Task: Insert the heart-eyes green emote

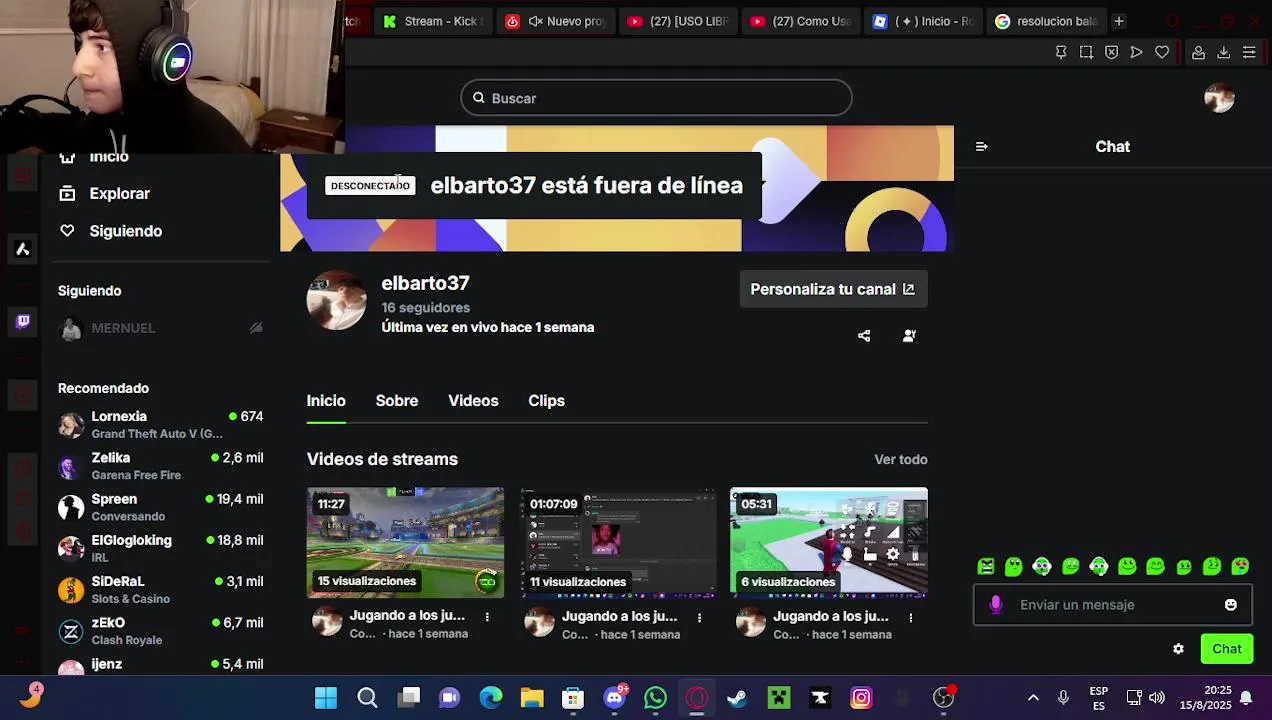Action: [x=1240, y=567]
